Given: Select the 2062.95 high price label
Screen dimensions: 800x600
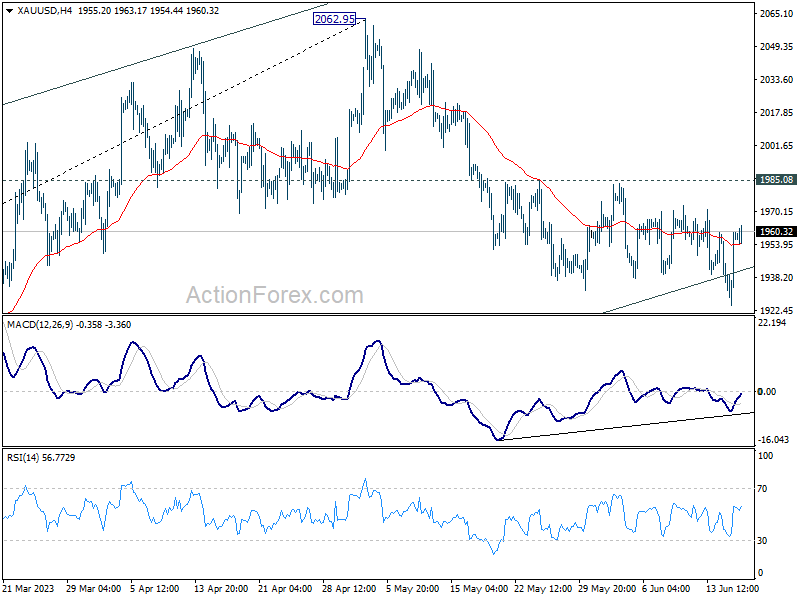Looking at the screenshot, I should coord(335,19).
